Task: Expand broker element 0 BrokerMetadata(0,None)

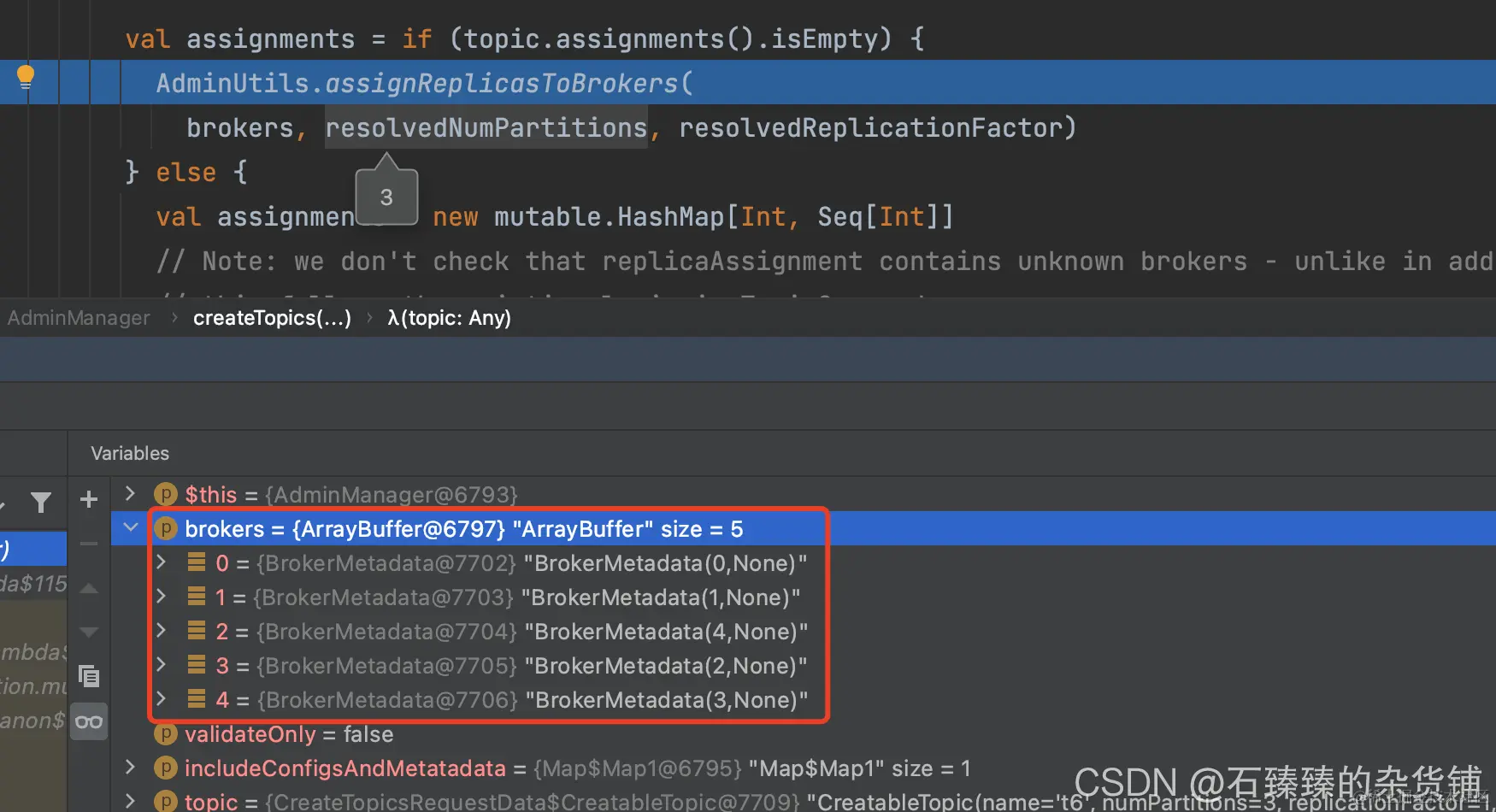Action: click(x=161, y=562)
